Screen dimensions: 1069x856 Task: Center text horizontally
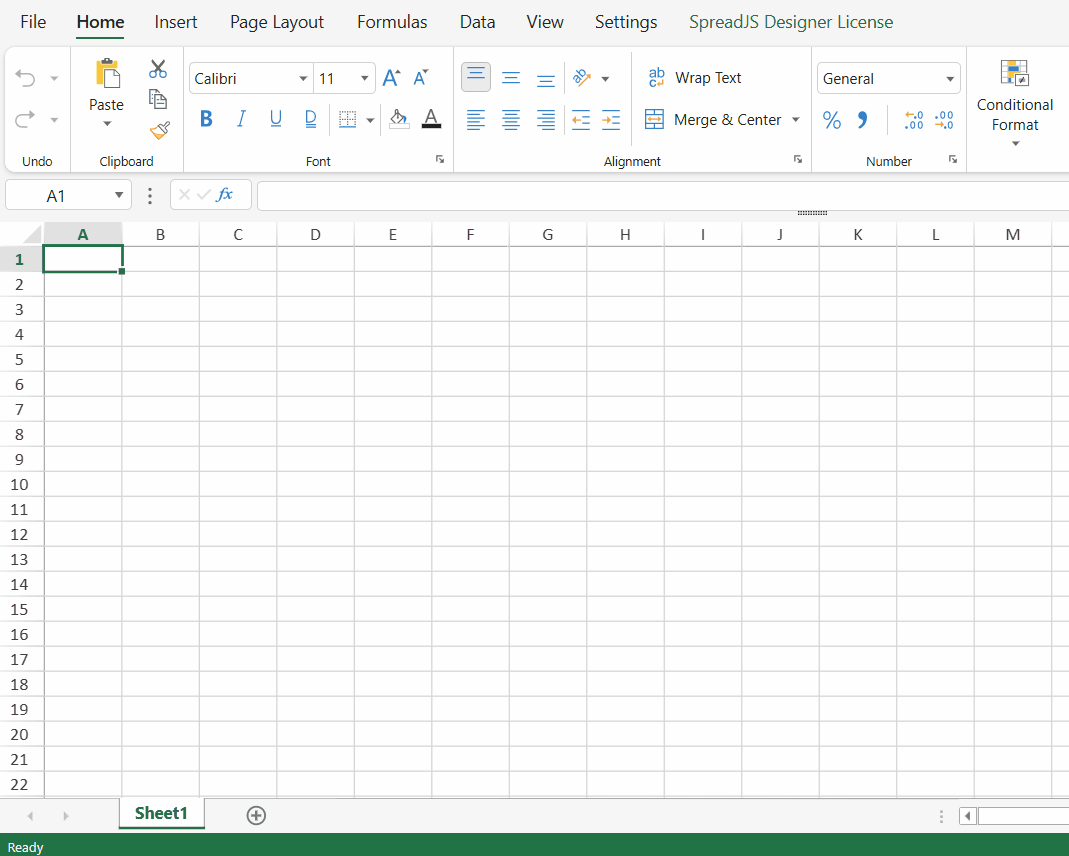pos(511,120)
